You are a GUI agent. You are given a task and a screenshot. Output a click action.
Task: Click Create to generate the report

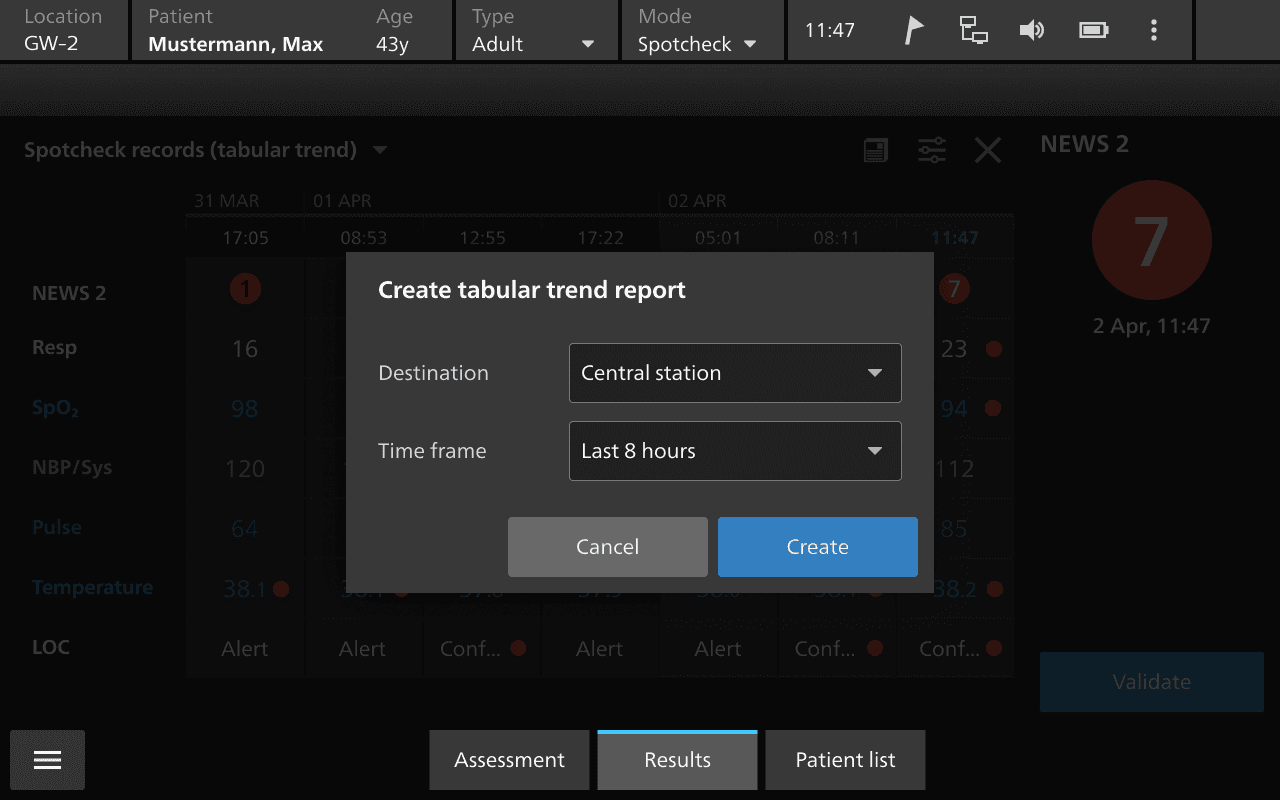tap(818, 547)
